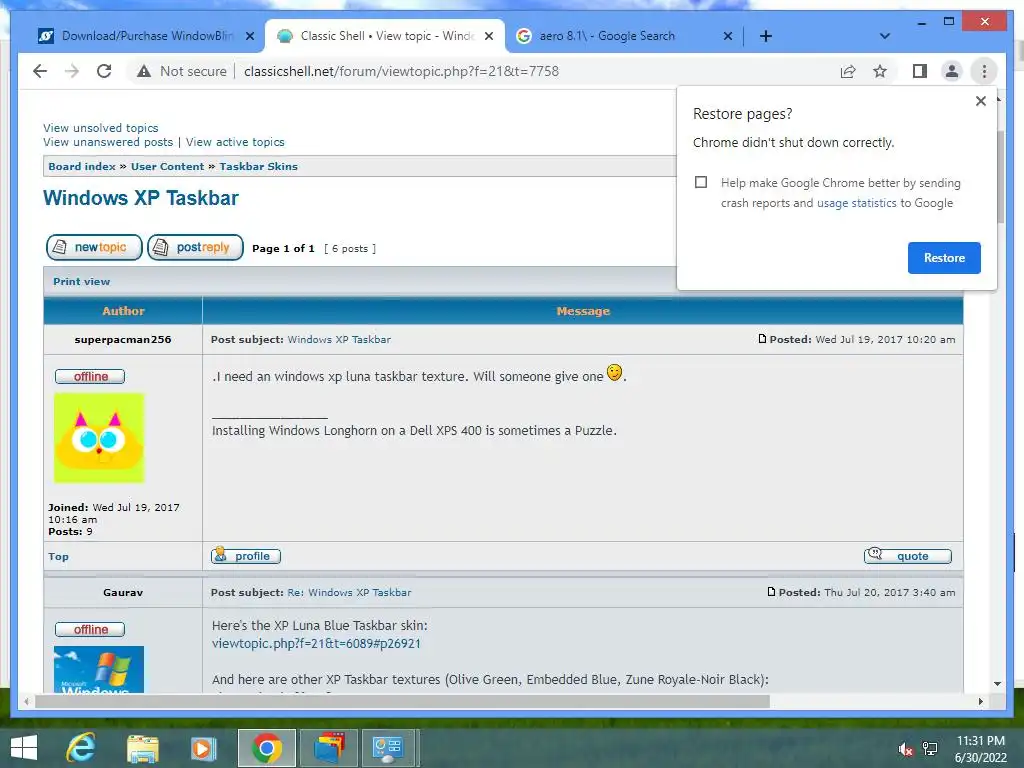Click the 11:31 PM taskbar clock
This screenshot has height=768, width=1024.
pos(980,749)
